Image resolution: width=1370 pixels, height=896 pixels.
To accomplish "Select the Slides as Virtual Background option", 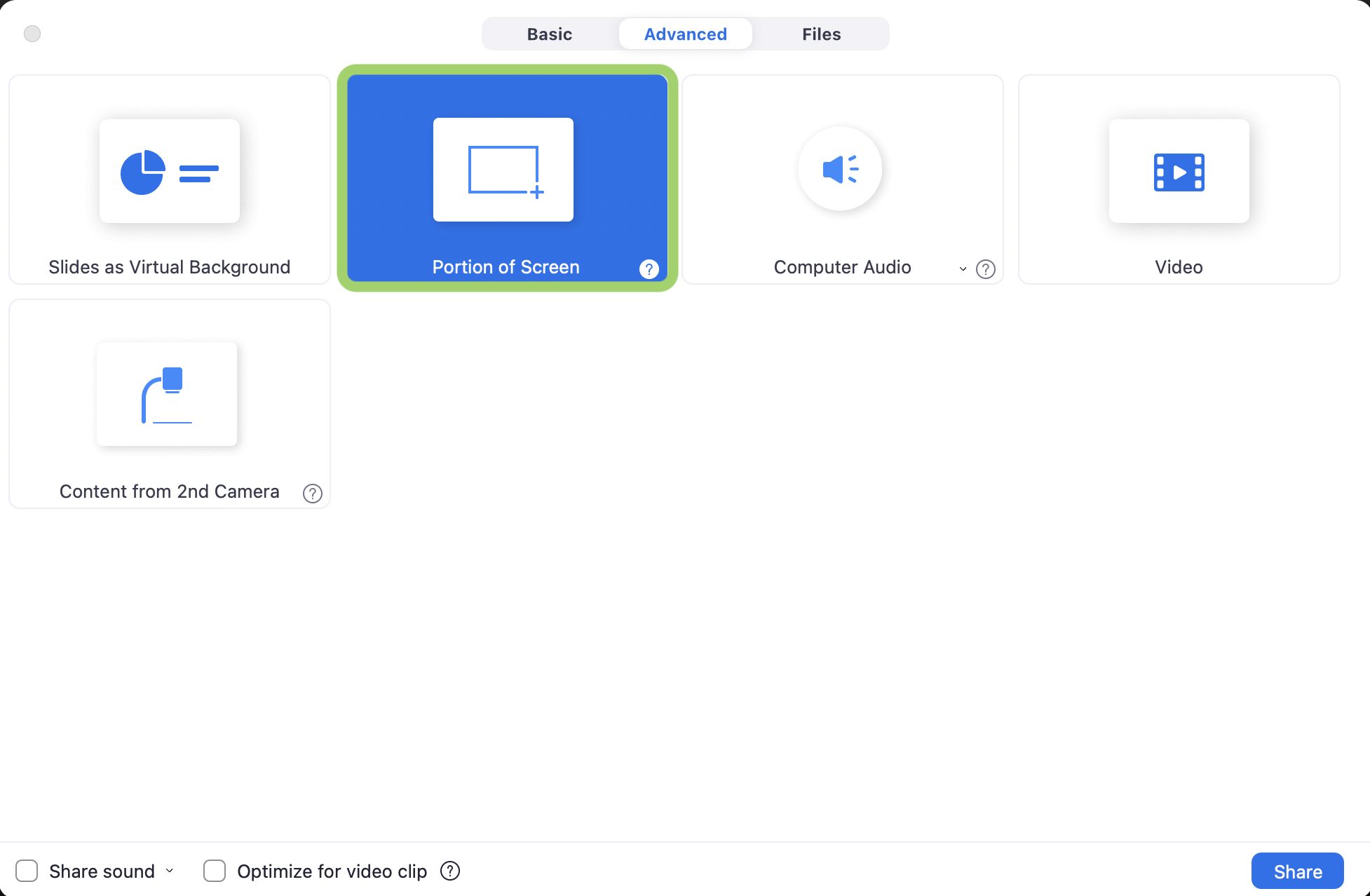I will (169, 179).
